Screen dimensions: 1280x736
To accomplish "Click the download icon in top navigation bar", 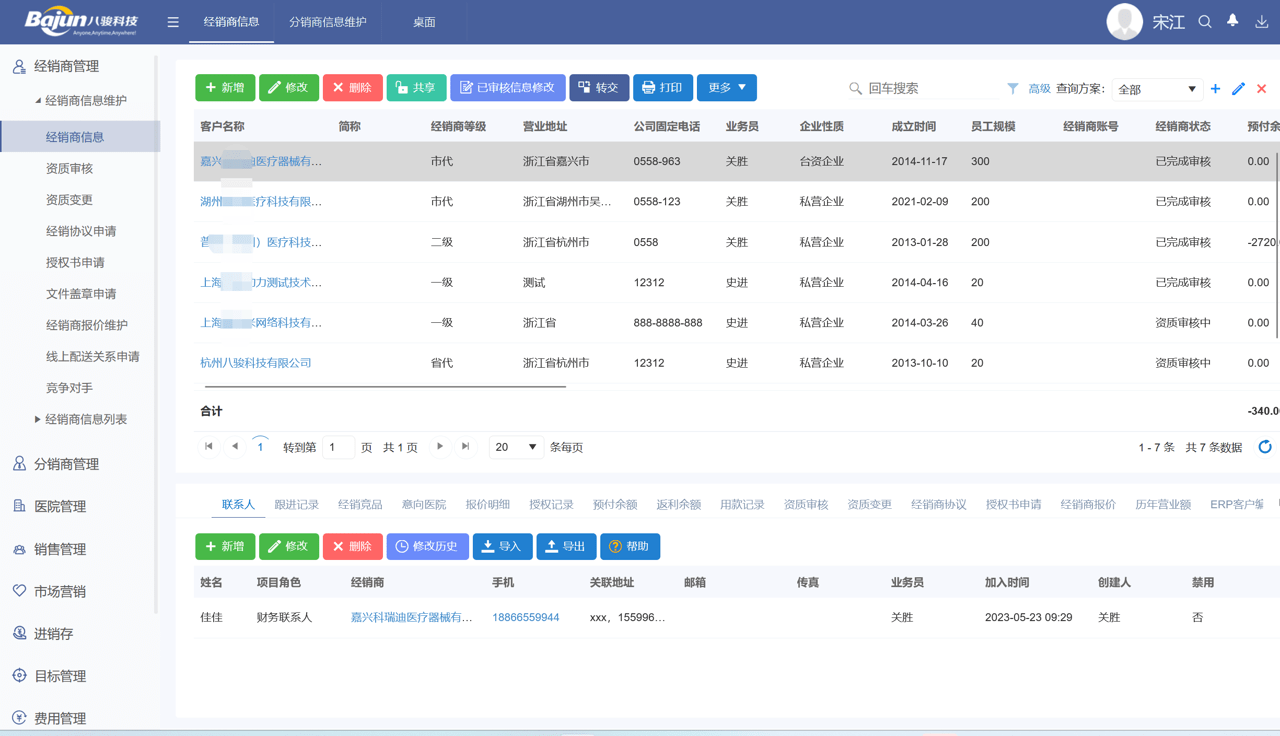I will click(1262, 20).
